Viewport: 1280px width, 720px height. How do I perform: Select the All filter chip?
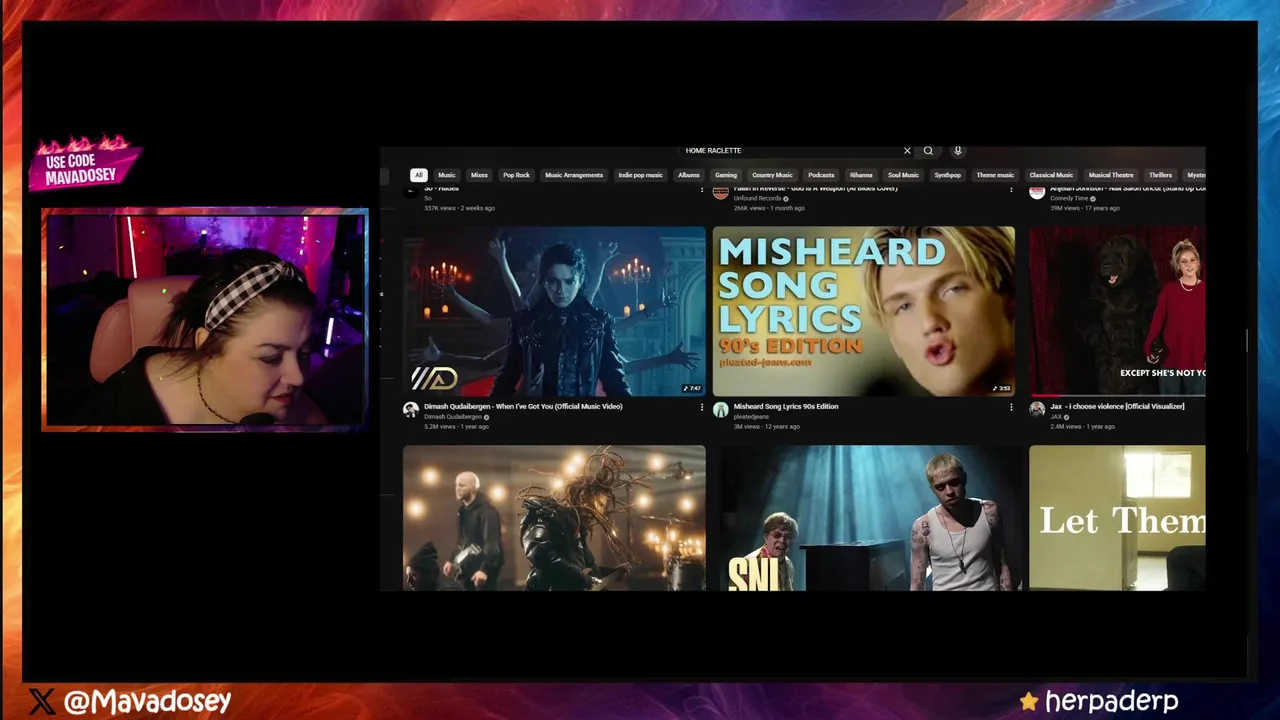click(419, 175)
